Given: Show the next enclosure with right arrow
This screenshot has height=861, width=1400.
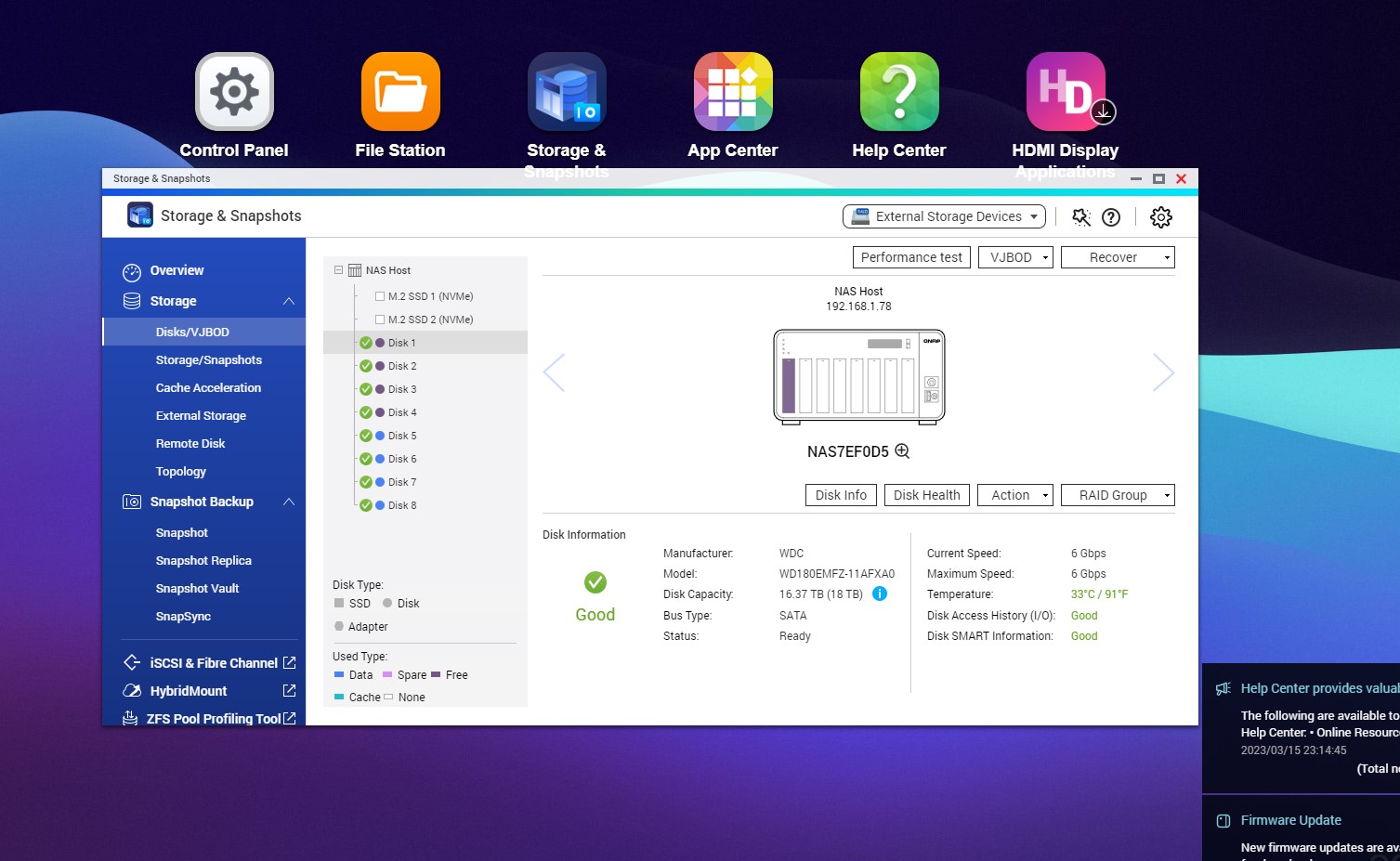Looking at the screenshot, I should (1163, 373).
